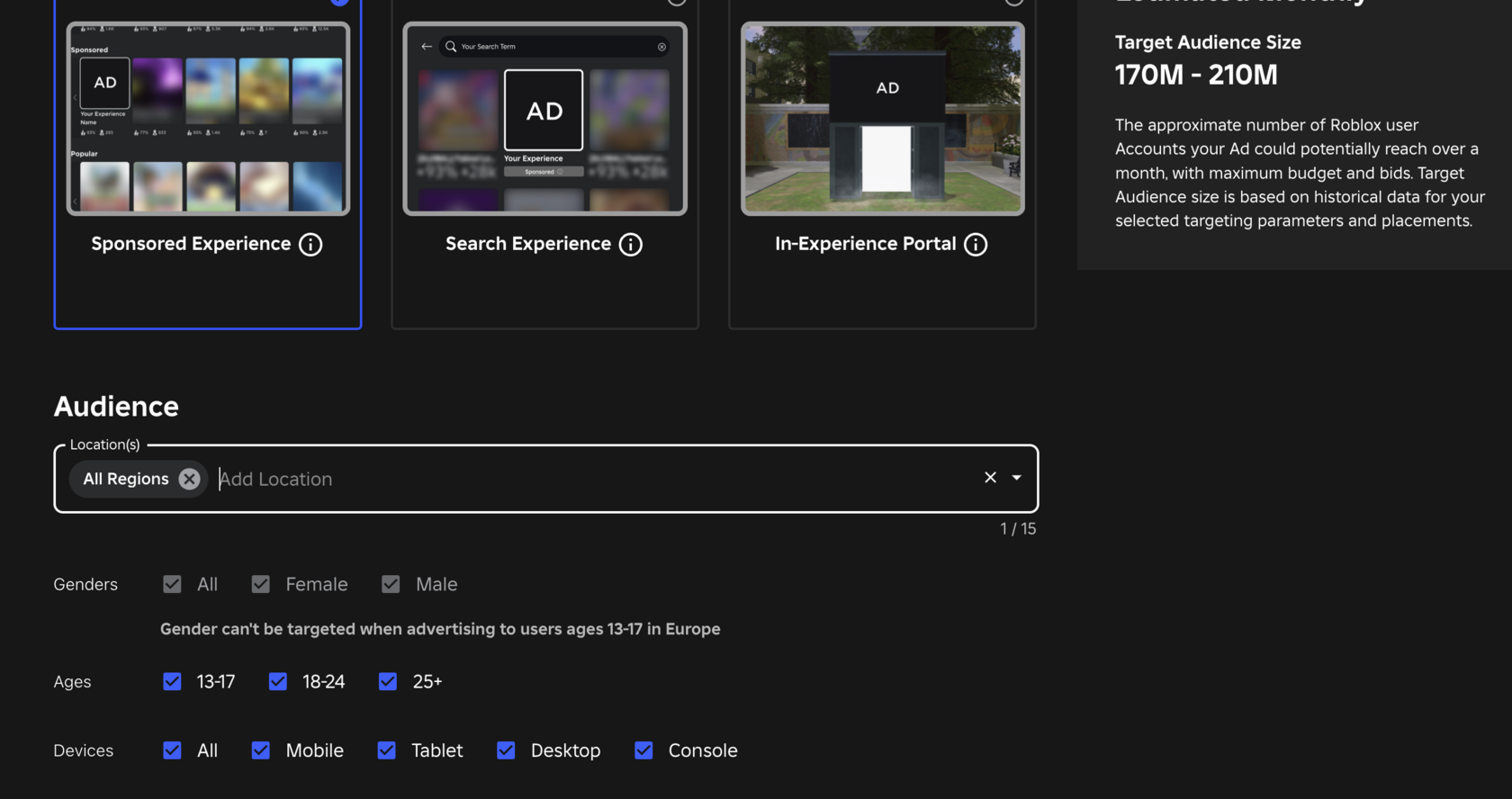The image size is (1512, 799).
Task: Click the Target Audience Size heading
Action: [x=1208, y=42]
